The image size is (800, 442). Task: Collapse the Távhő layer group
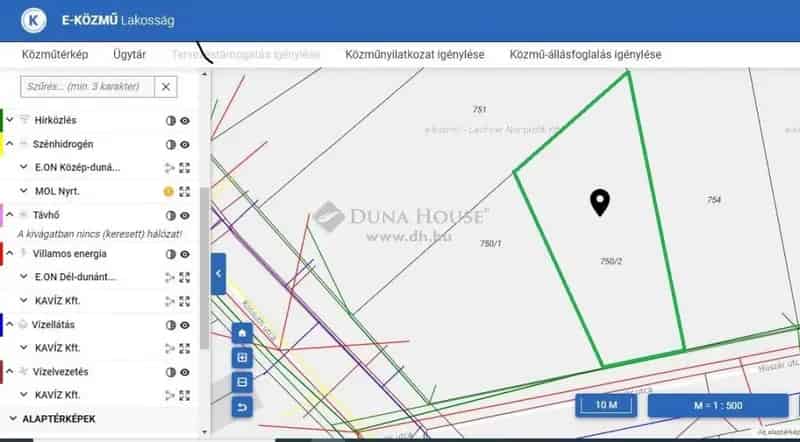pyautogui.click(x=10, y=215)
